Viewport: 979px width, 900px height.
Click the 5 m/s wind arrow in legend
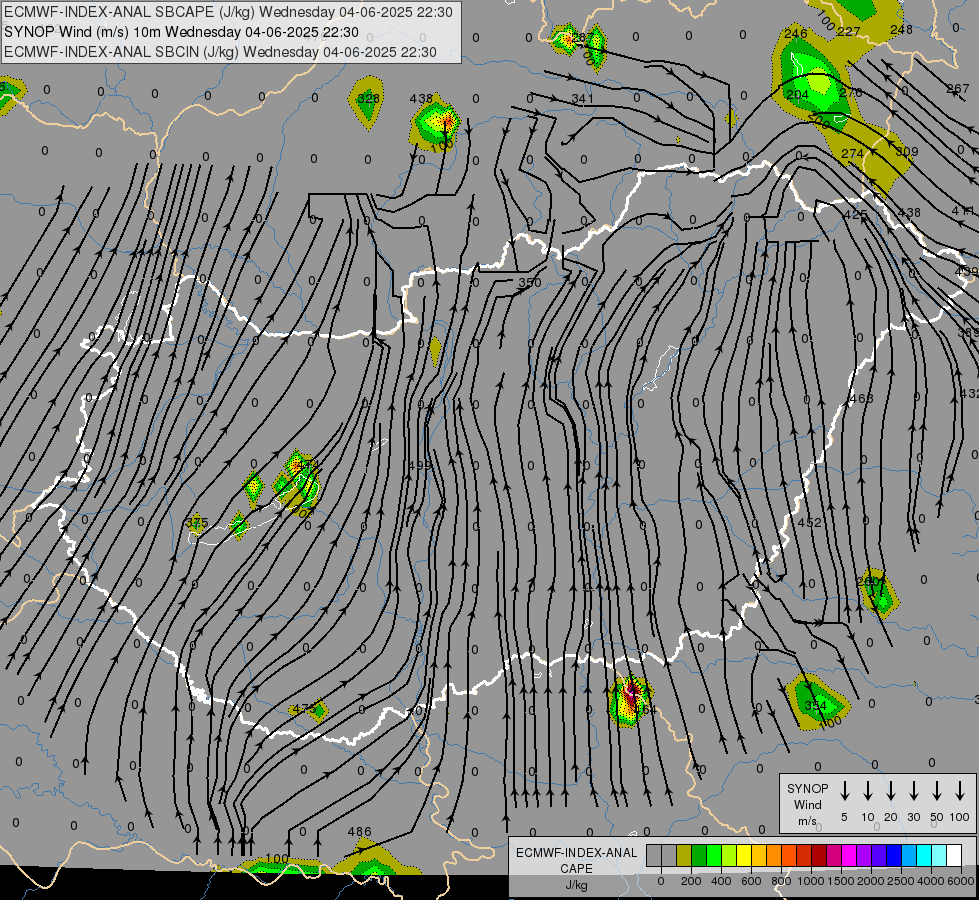pos(844,791)
